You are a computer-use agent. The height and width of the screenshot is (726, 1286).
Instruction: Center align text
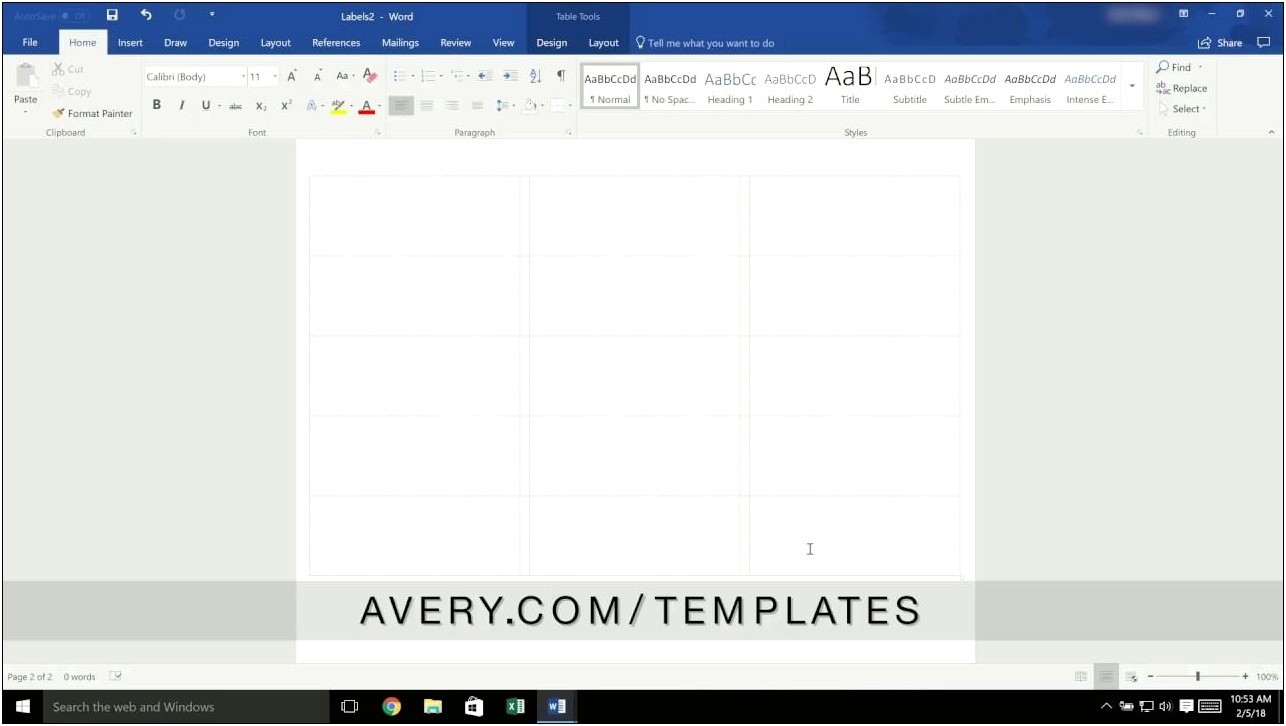coord(427,105)
